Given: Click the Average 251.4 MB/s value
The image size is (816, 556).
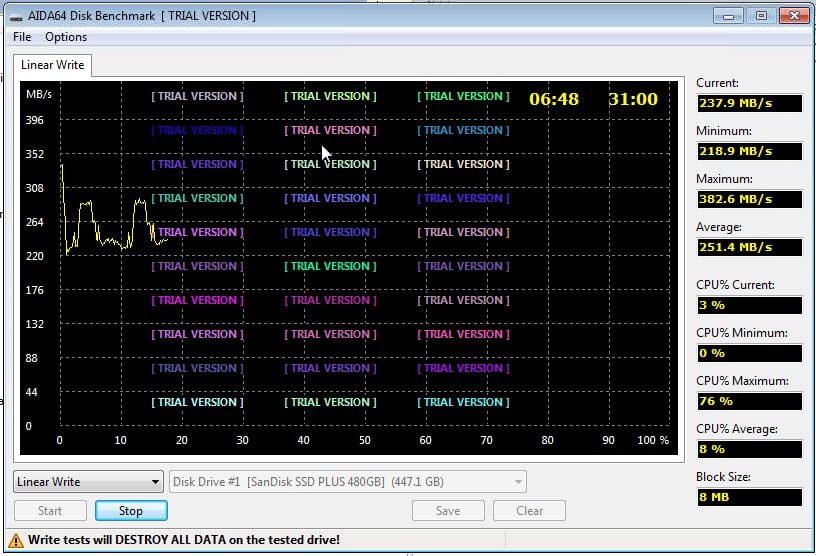Looking at the screenshot, I should pos(749,247).
